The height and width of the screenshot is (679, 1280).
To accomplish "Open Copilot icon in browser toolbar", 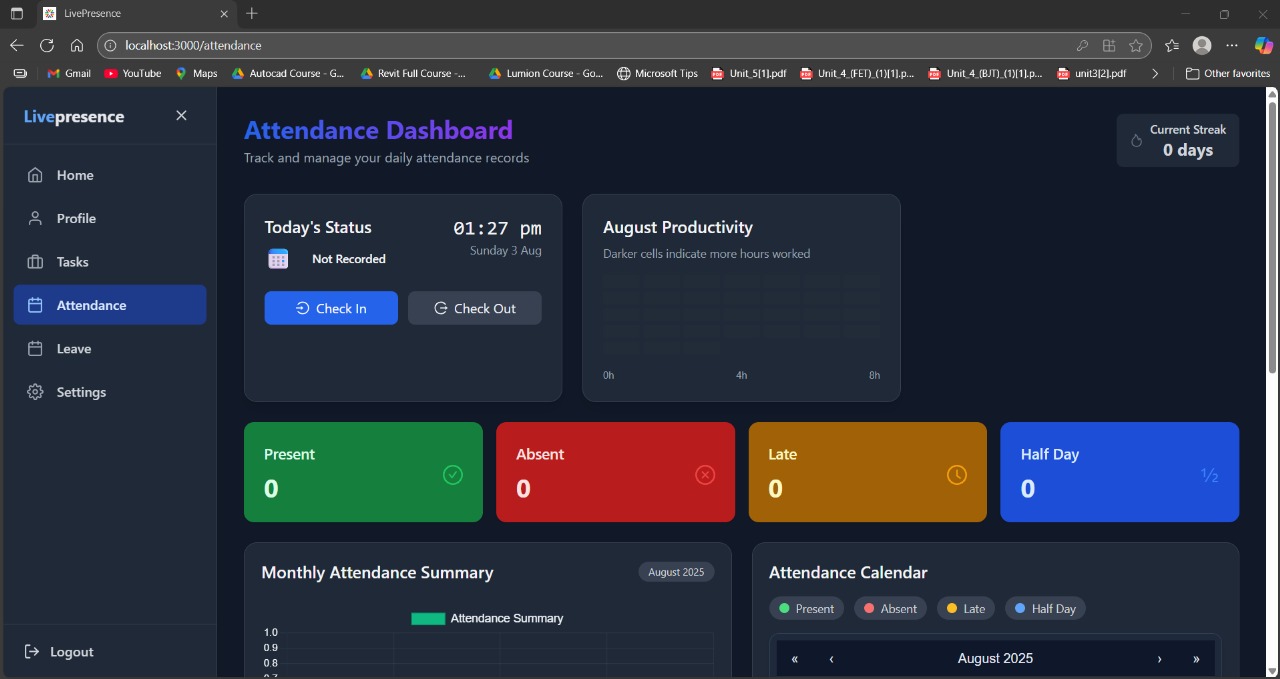I will pyautogui.click(x=1264, y=46).
